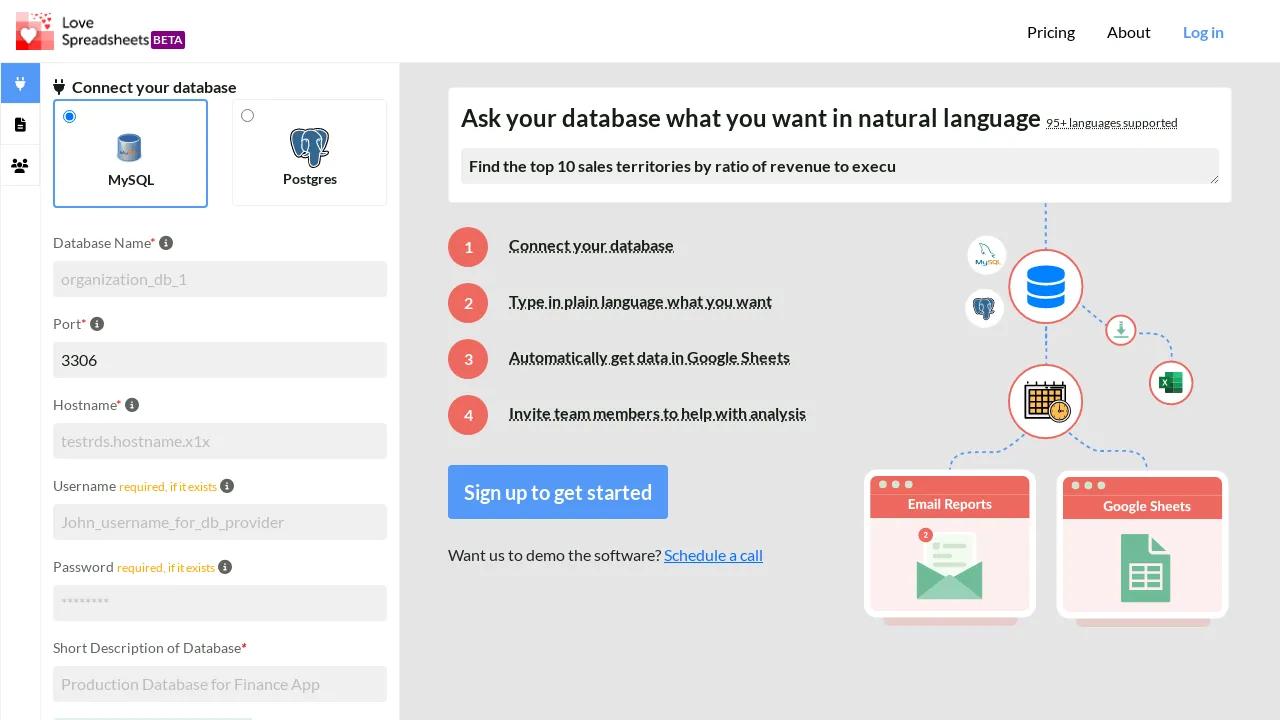
Task: Go to the About page
Action: [1128, 32]
